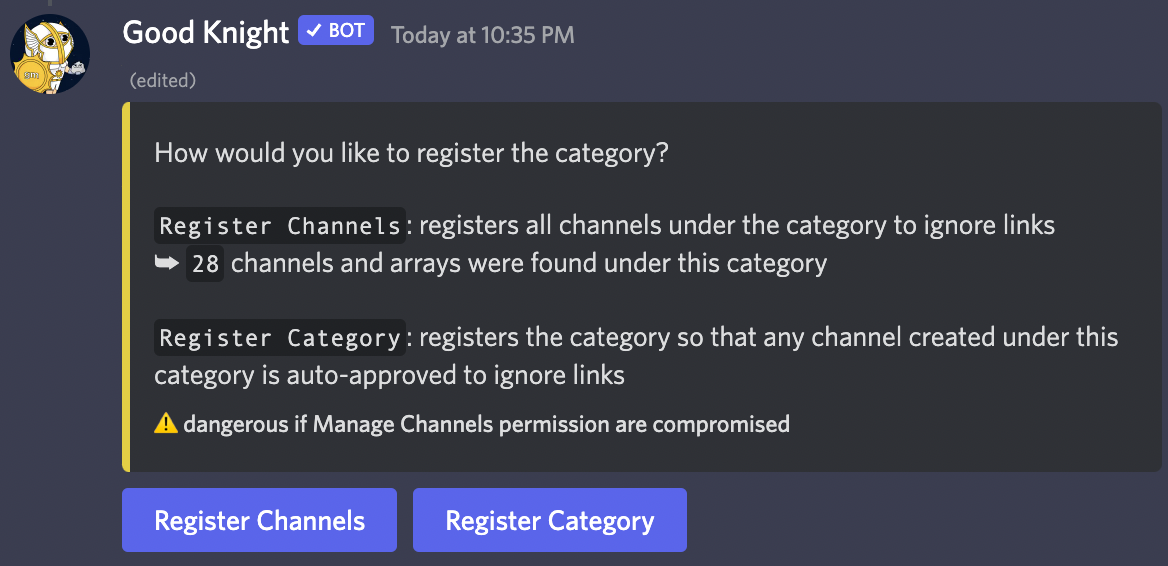
Task: Click the Today at 10:35 PM timestamp
Action: 483,35
